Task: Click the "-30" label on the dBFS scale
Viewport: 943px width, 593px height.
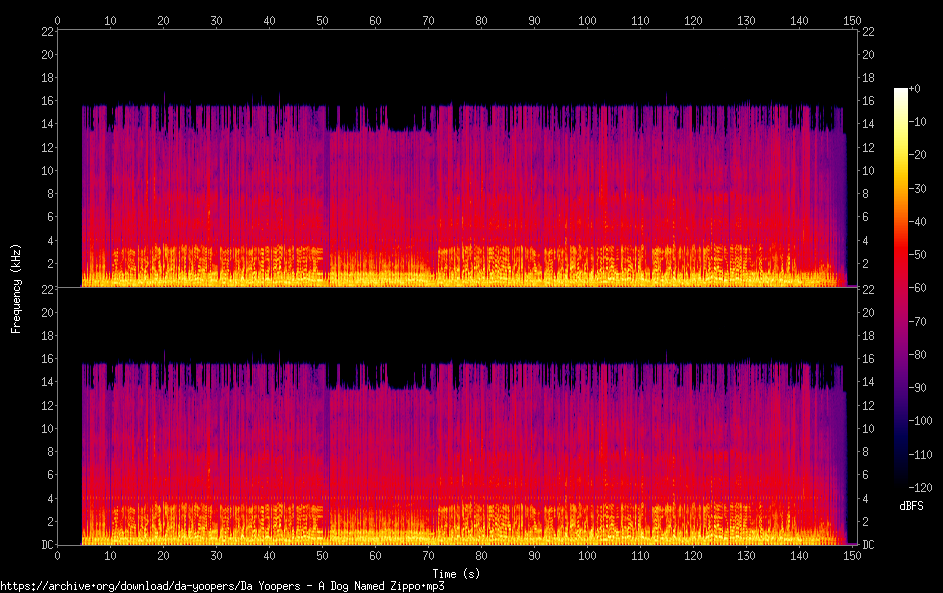Action: point(916,189)
